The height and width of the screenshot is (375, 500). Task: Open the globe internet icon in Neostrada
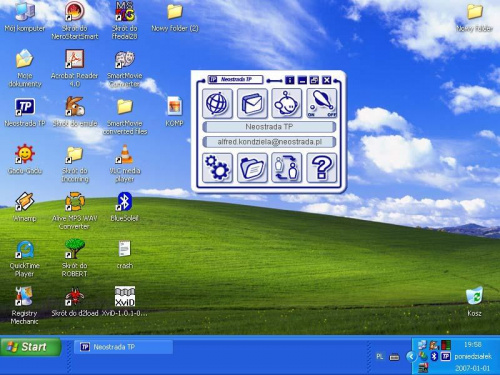(217, 103)
